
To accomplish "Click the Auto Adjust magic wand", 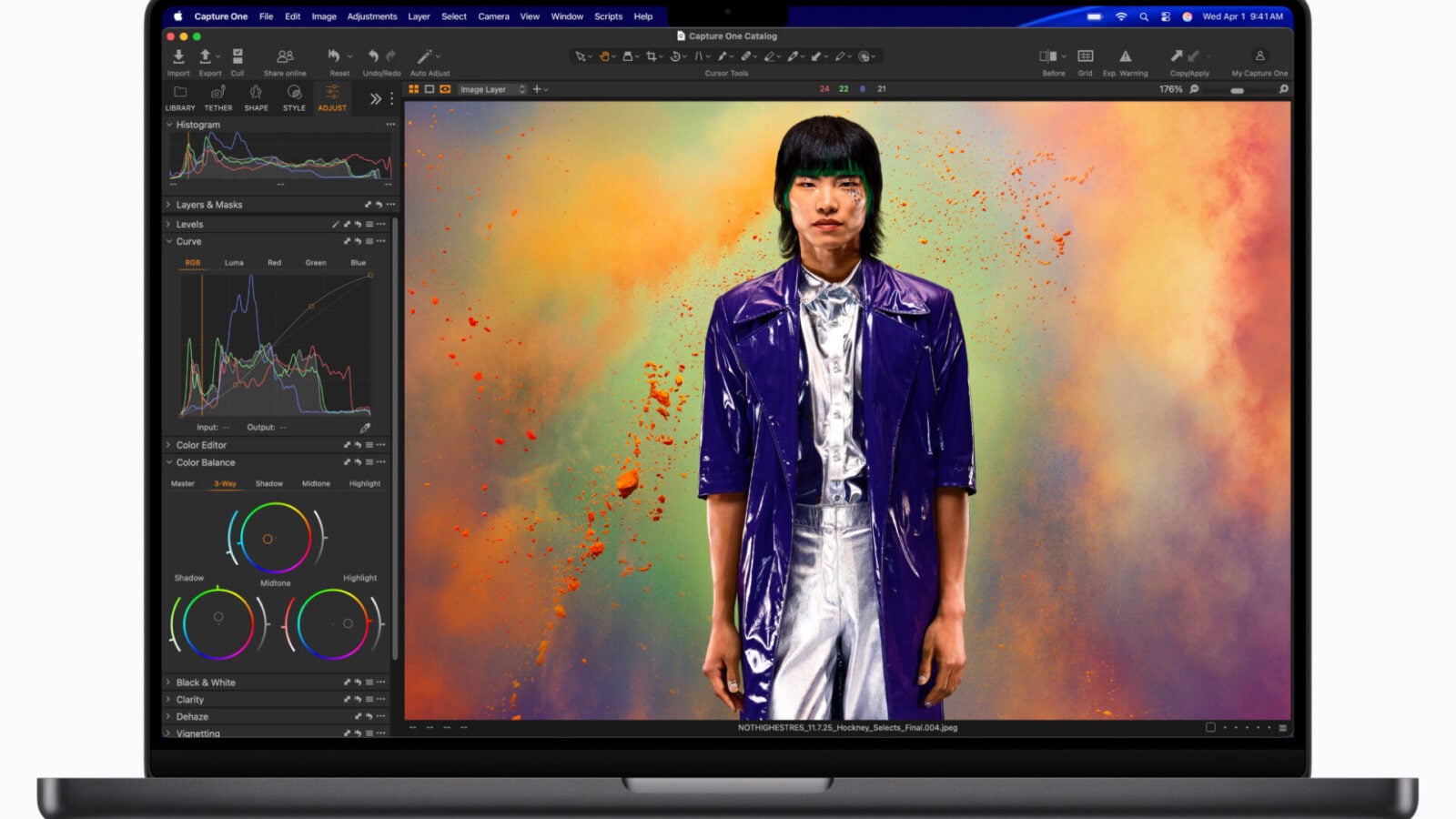I will point(425,57).
